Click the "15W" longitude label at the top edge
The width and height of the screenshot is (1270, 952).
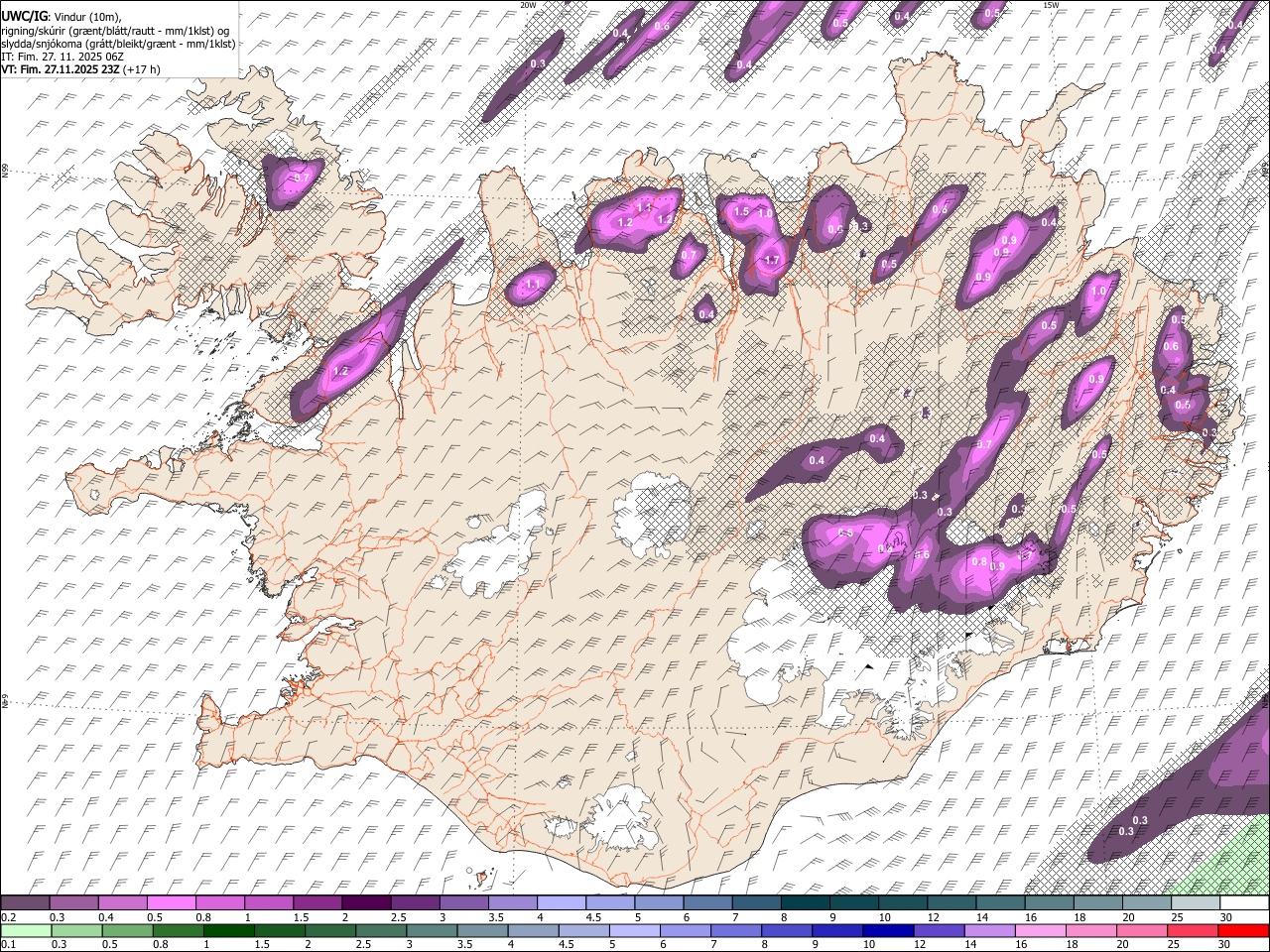pyautogui.click(x=1051, y=5)
